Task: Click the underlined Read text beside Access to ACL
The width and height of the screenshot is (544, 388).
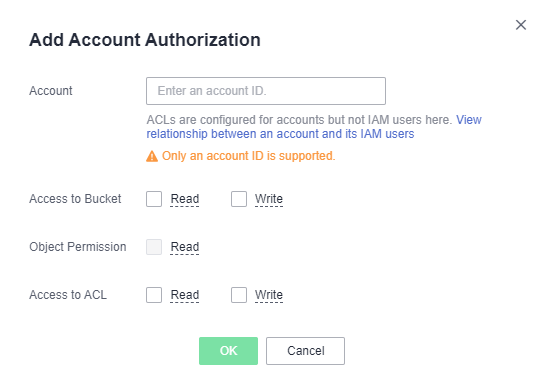Action: (x=185, y=295)
